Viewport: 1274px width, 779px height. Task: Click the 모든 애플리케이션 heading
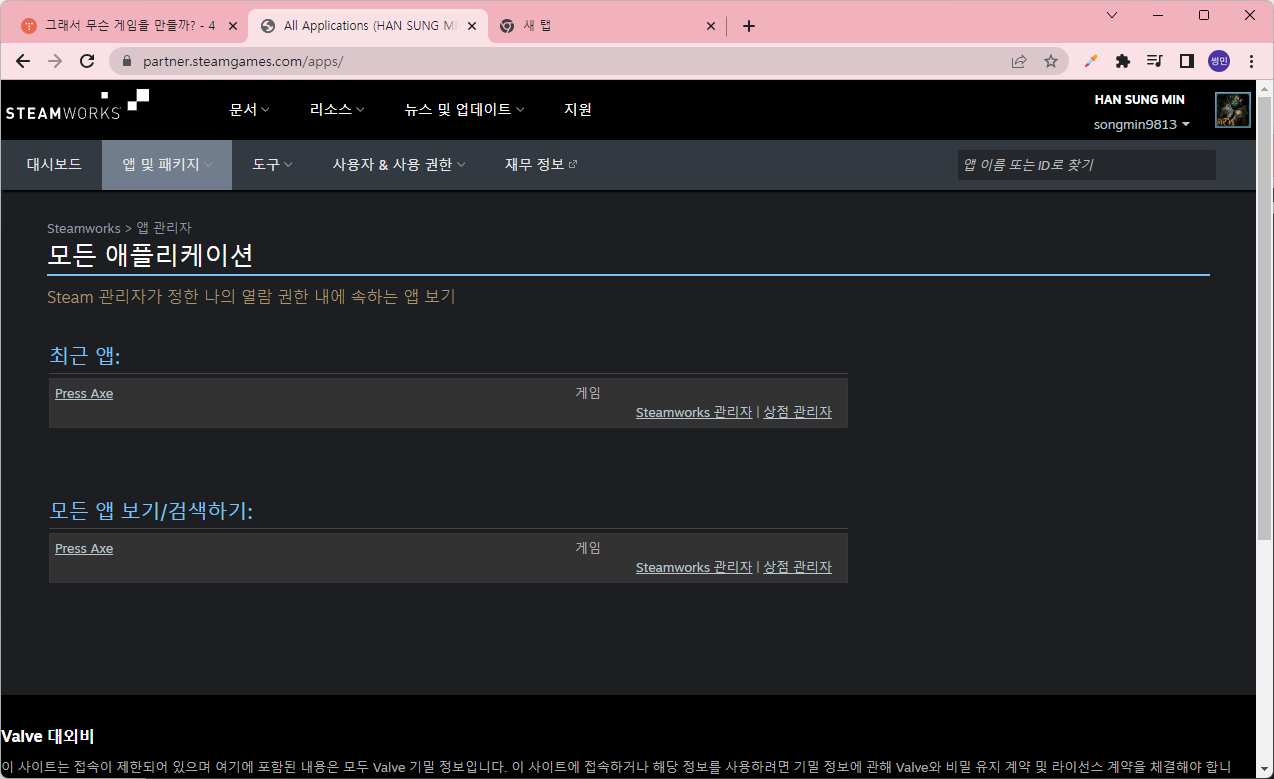150,254
